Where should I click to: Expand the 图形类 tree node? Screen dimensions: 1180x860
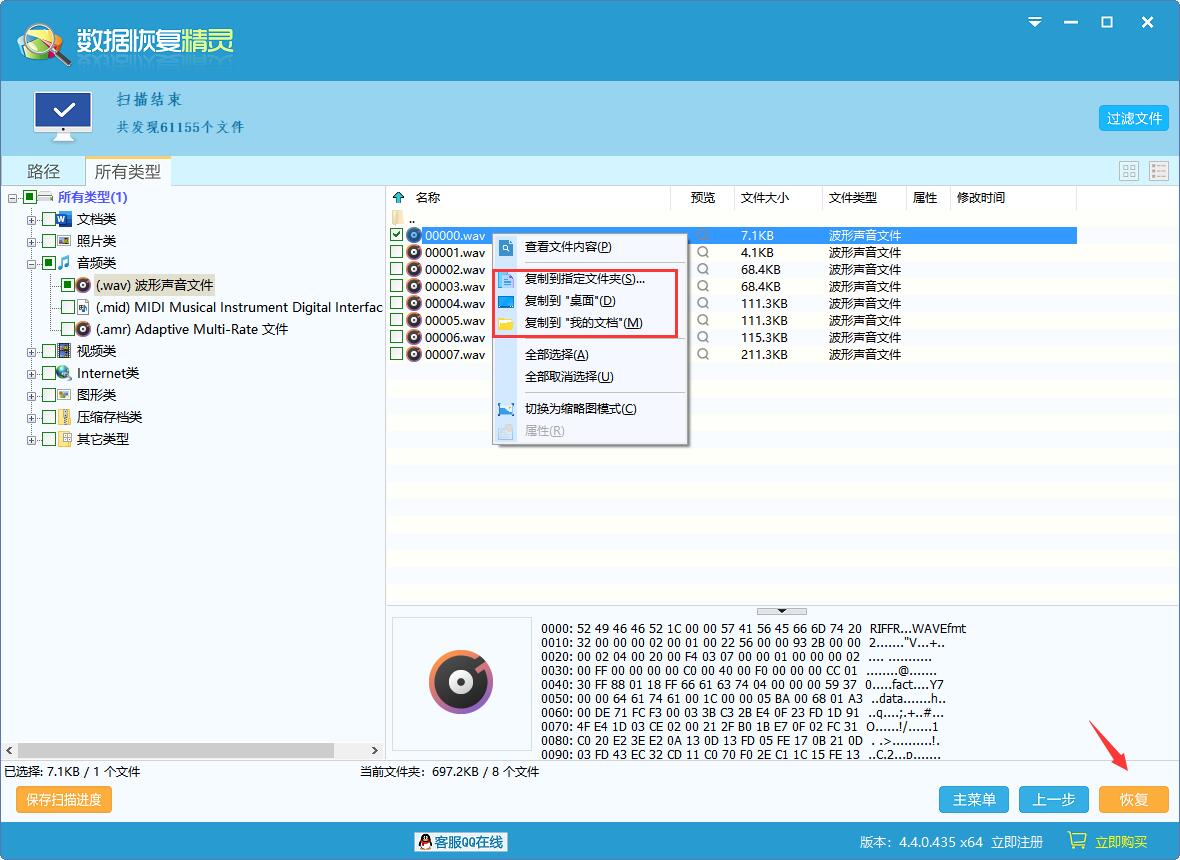[x=32, y=396]
